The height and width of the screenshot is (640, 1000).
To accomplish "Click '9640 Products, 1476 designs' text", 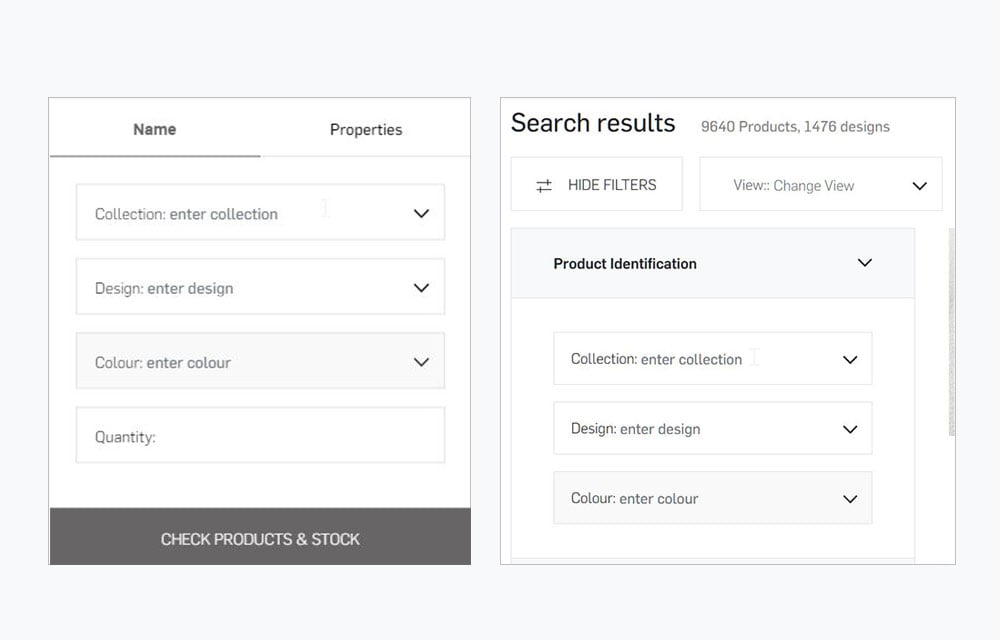I will [x=795, y=126].
